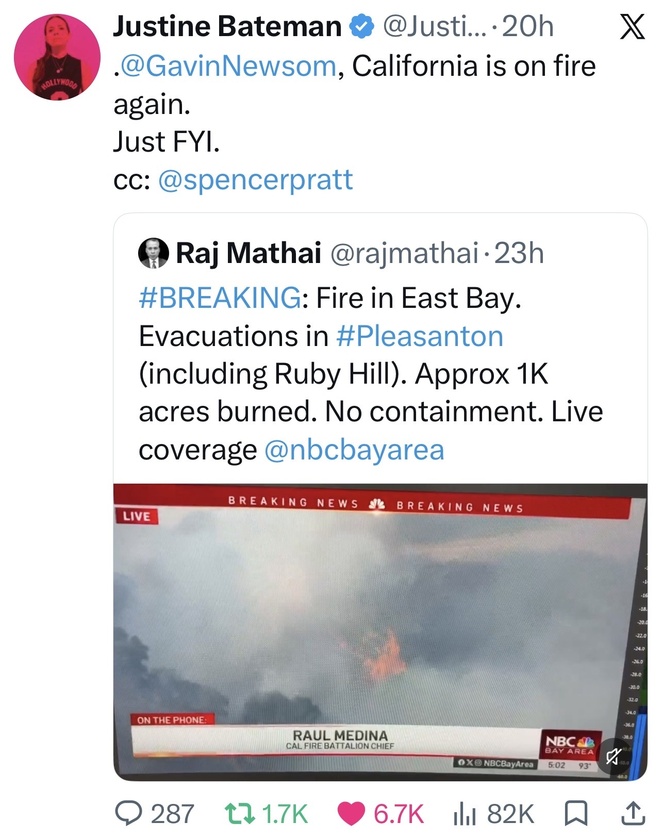Open the 20h post timestamp
Screen dimensions: 662x839
528,27
